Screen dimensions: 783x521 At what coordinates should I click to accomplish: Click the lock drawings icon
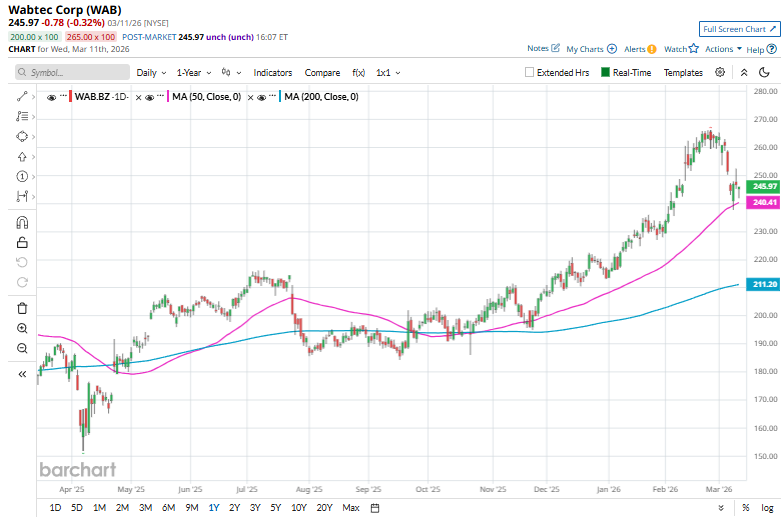[x=22, y=242]
